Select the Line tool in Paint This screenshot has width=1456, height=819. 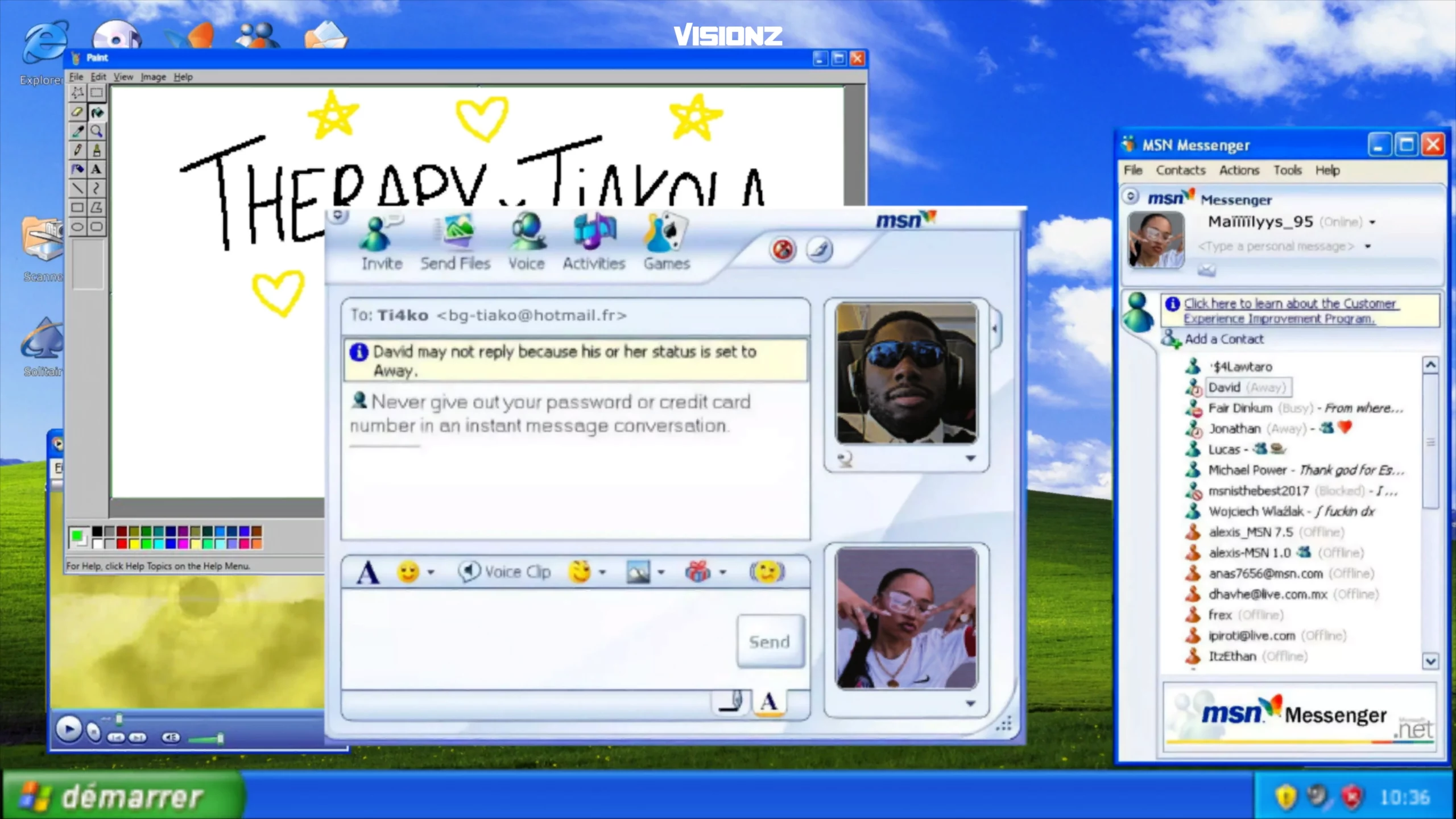78,188
